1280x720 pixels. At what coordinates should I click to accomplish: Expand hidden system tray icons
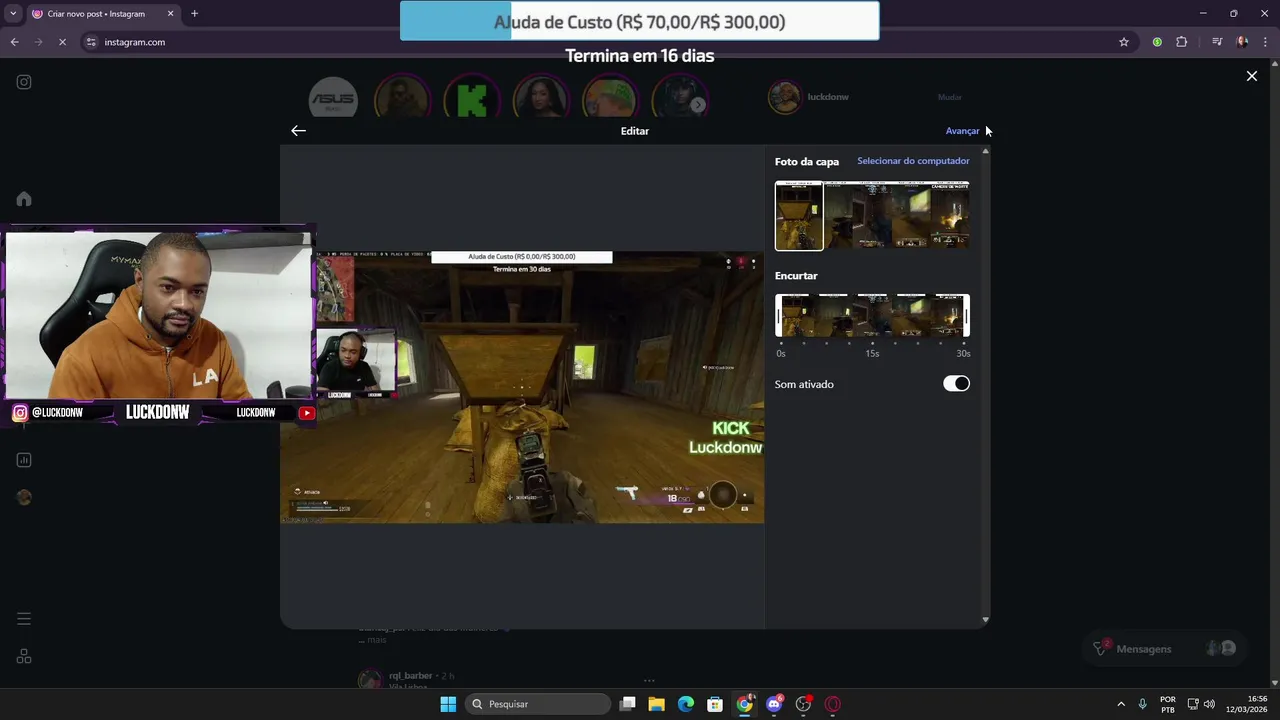point(1121,704)
